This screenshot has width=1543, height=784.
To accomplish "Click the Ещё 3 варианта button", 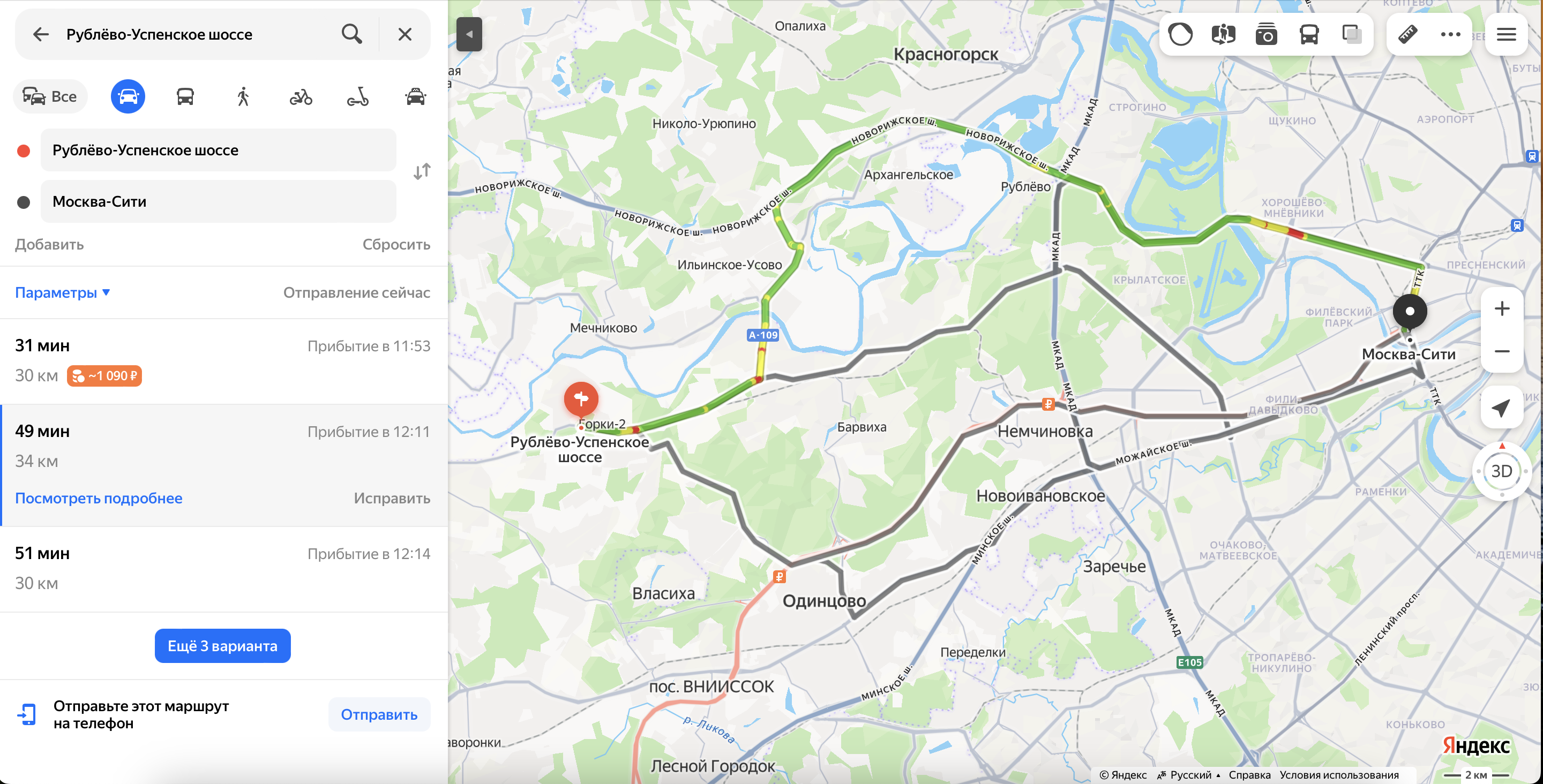I will pos(223,646).
